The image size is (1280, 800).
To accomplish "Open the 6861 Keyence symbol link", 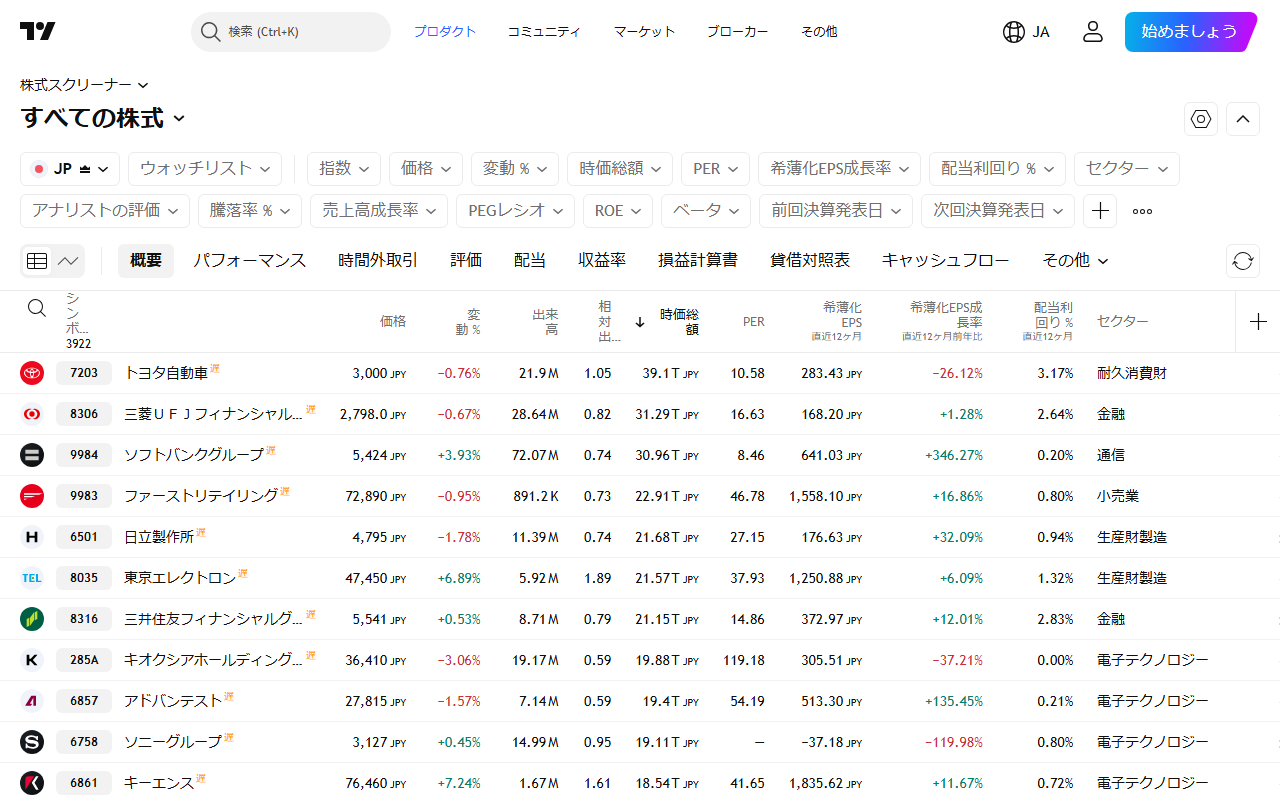I will (84, 783).
